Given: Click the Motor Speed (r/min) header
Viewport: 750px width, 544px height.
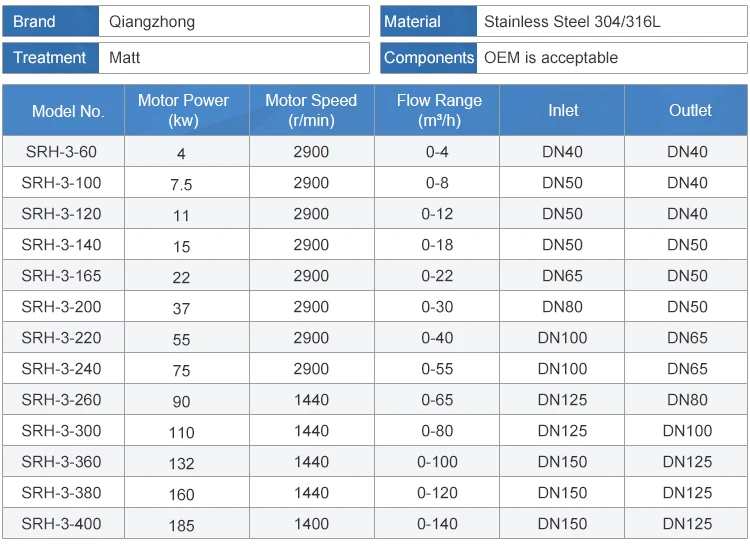Looking at the screenshot, I should click(312, 111).
